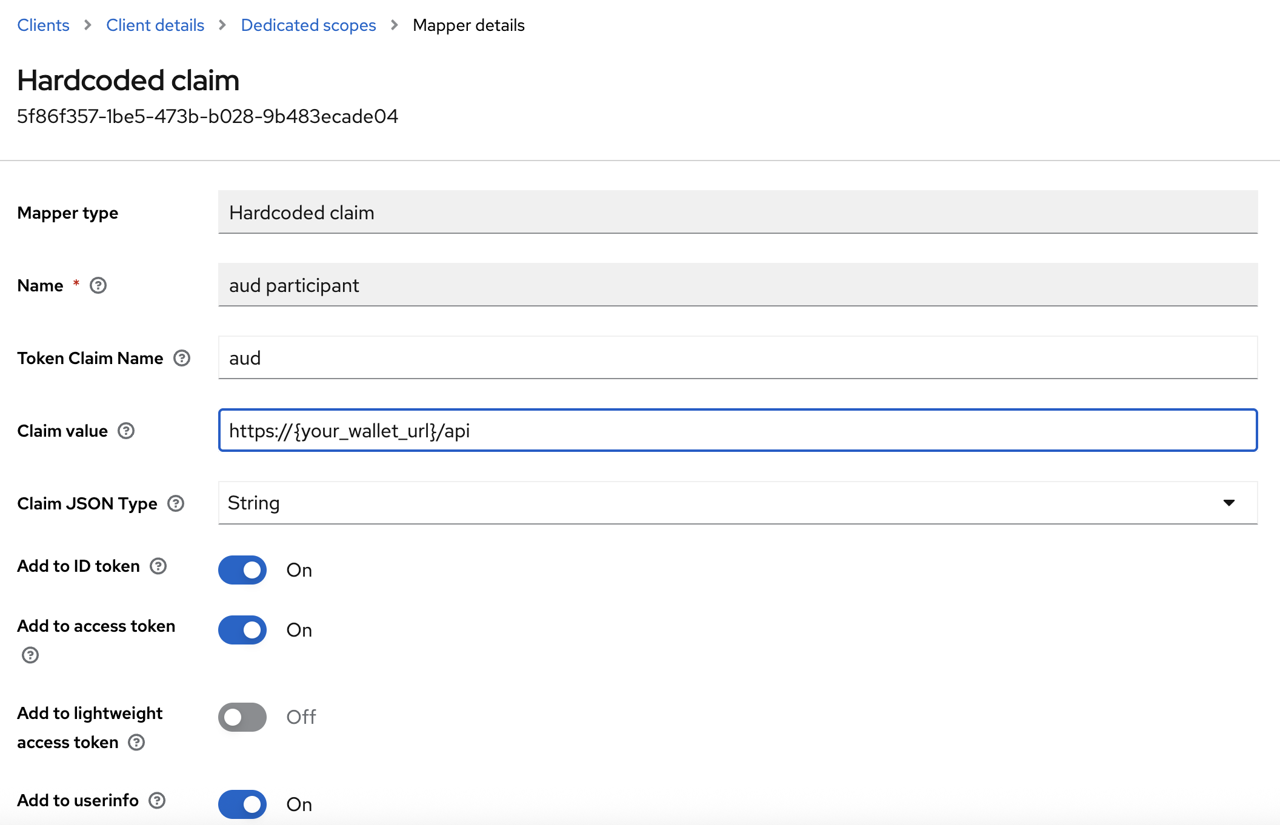Open Dedicated scopes breadcrumb link

pos(308,25)
